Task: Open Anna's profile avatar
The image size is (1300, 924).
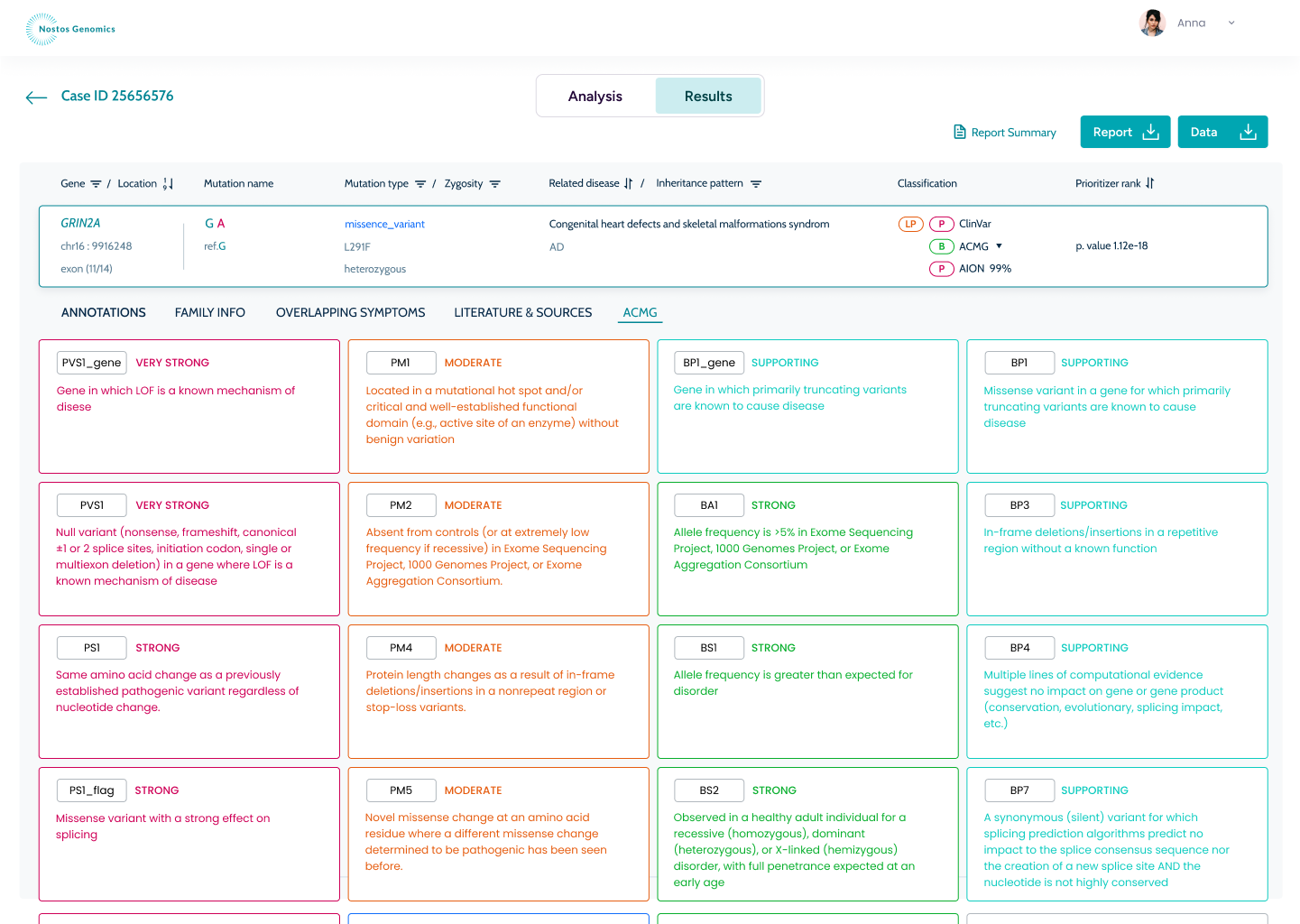Action: (x=1152, y=23)
